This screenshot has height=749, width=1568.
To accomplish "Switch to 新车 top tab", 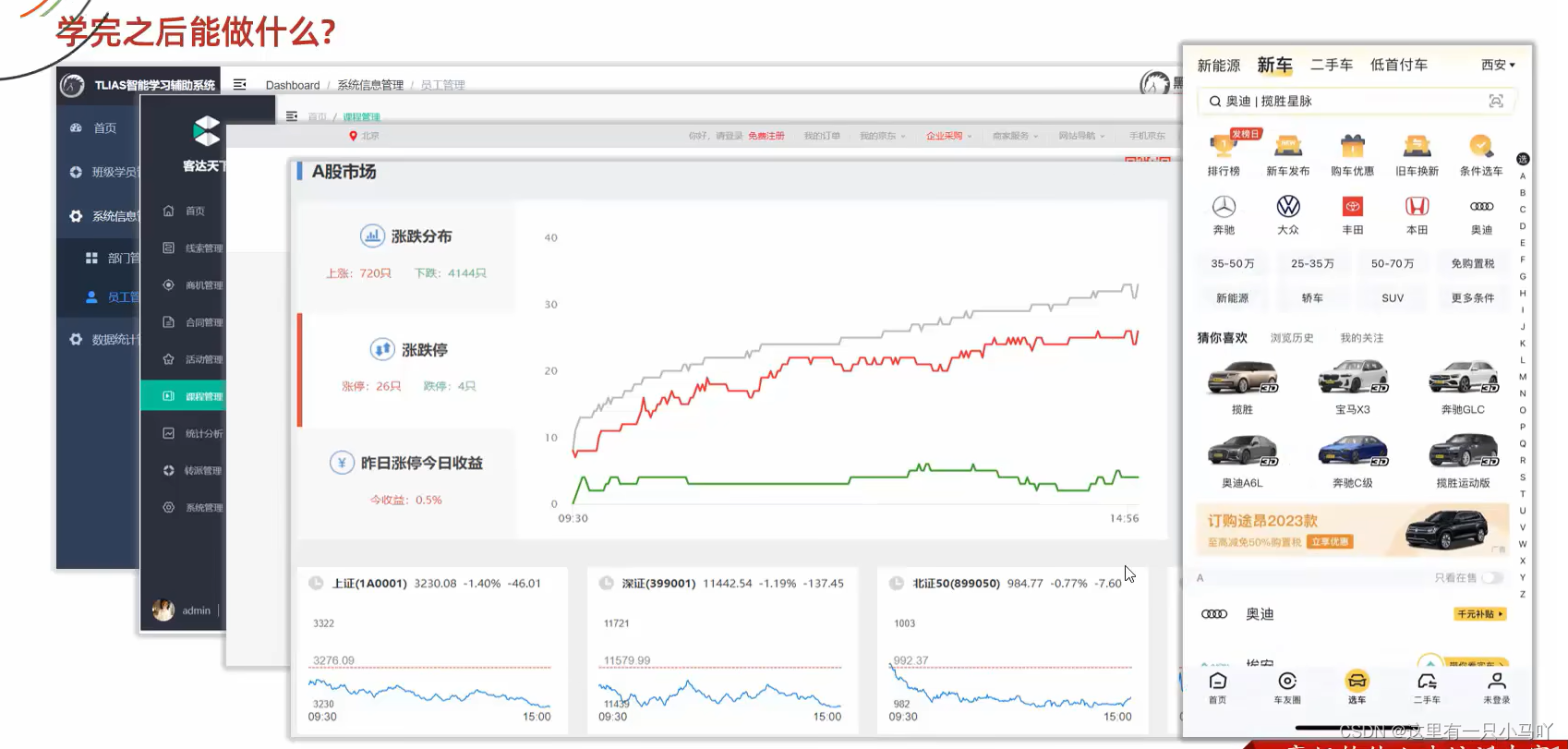I will (x=1274, y=65).
